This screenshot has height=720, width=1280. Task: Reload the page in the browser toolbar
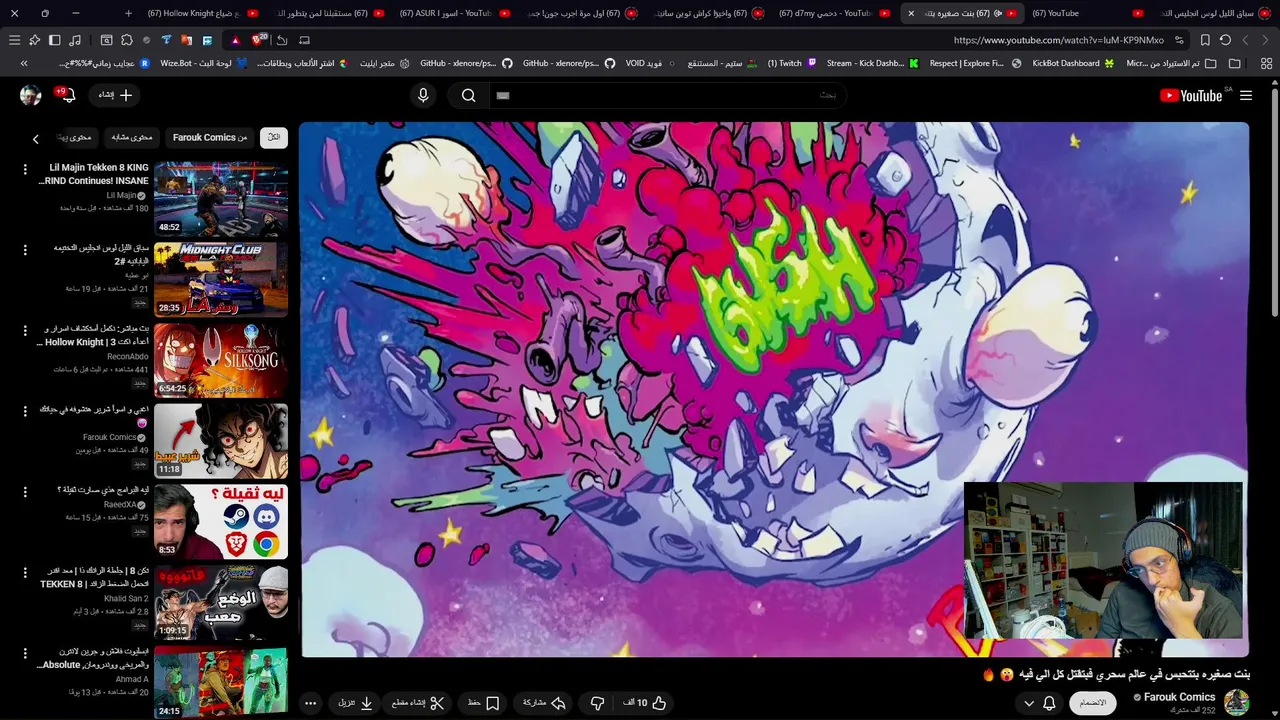(1225, 40)
